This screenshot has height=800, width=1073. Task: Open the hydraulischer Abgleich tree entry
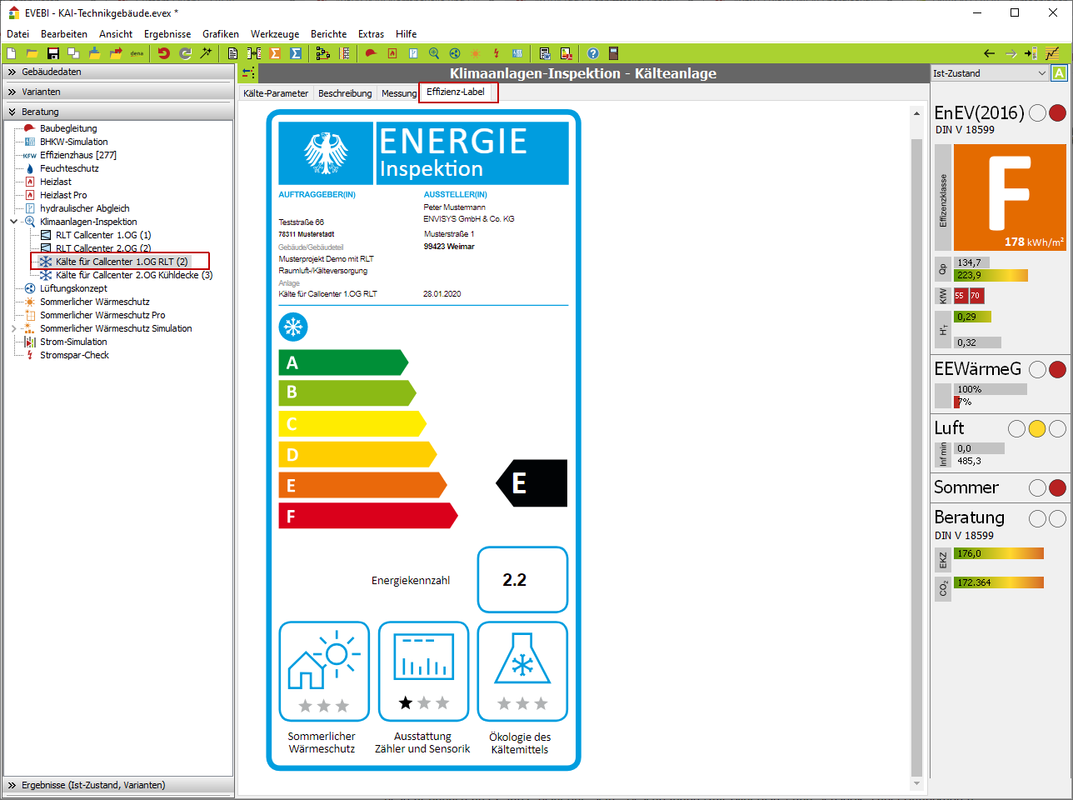pos(84,208)
